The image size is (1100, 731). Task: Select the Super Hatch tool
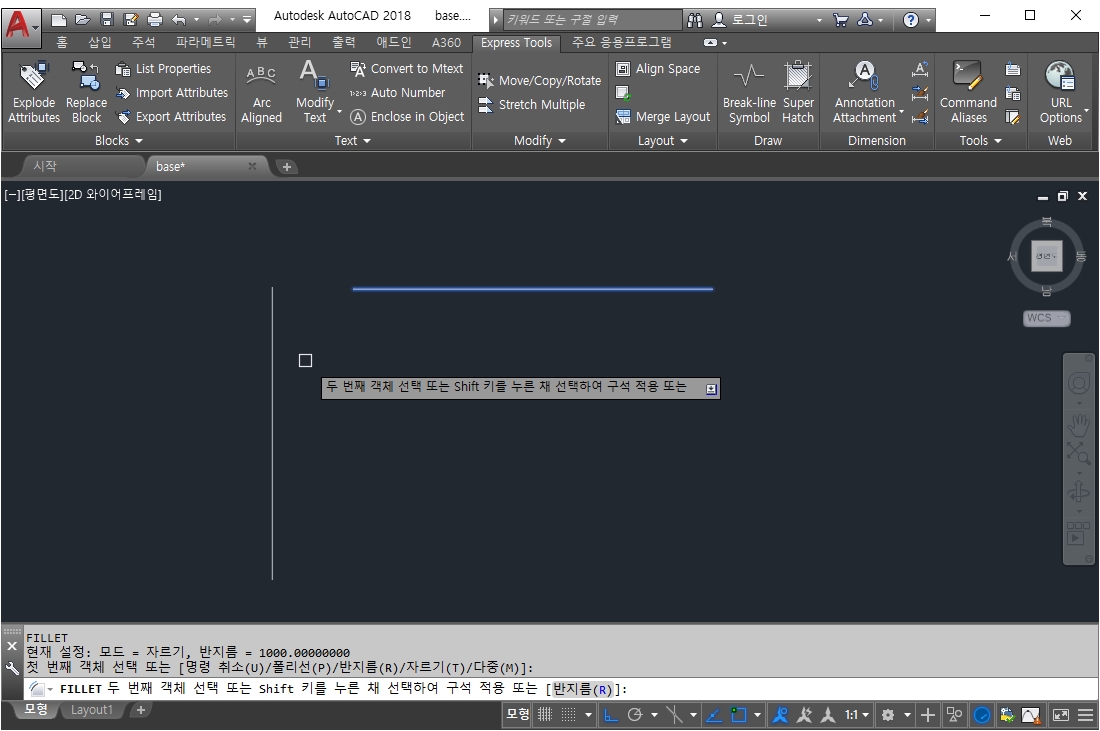(798, 93)
